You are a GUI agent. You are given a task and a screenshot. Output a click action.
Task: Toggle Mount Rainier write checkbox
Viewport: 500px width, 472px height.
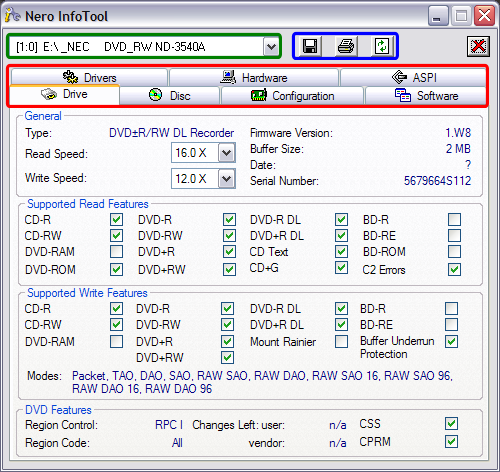click(342, 342)
